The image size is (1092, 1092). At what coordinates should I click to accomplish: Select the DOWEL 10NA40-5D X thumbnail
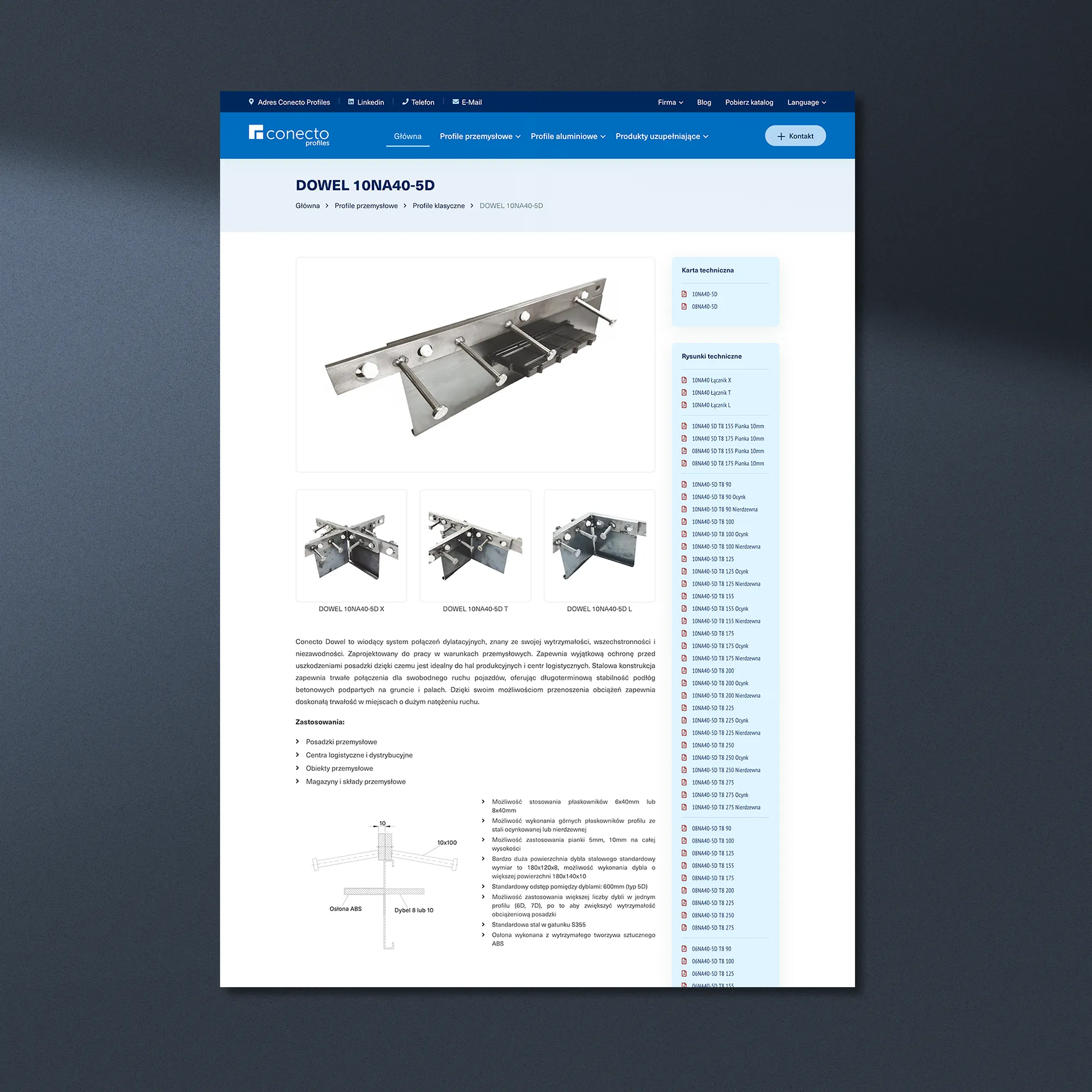[351, 545]
